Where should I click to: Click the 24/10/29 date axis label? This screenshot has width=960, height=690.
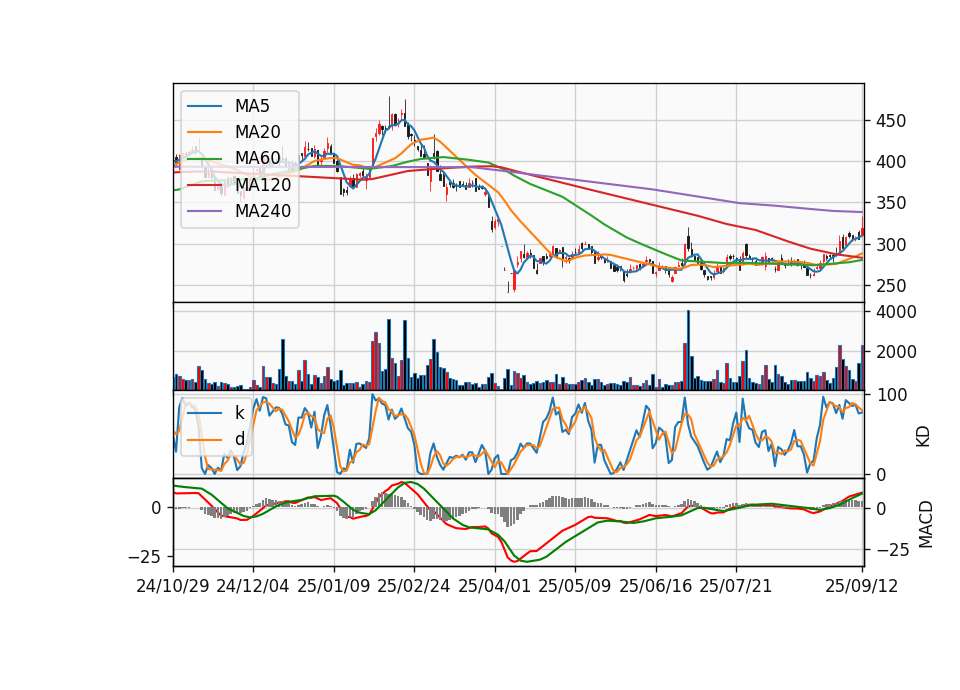pyautogui.click(x=173, y=586)
